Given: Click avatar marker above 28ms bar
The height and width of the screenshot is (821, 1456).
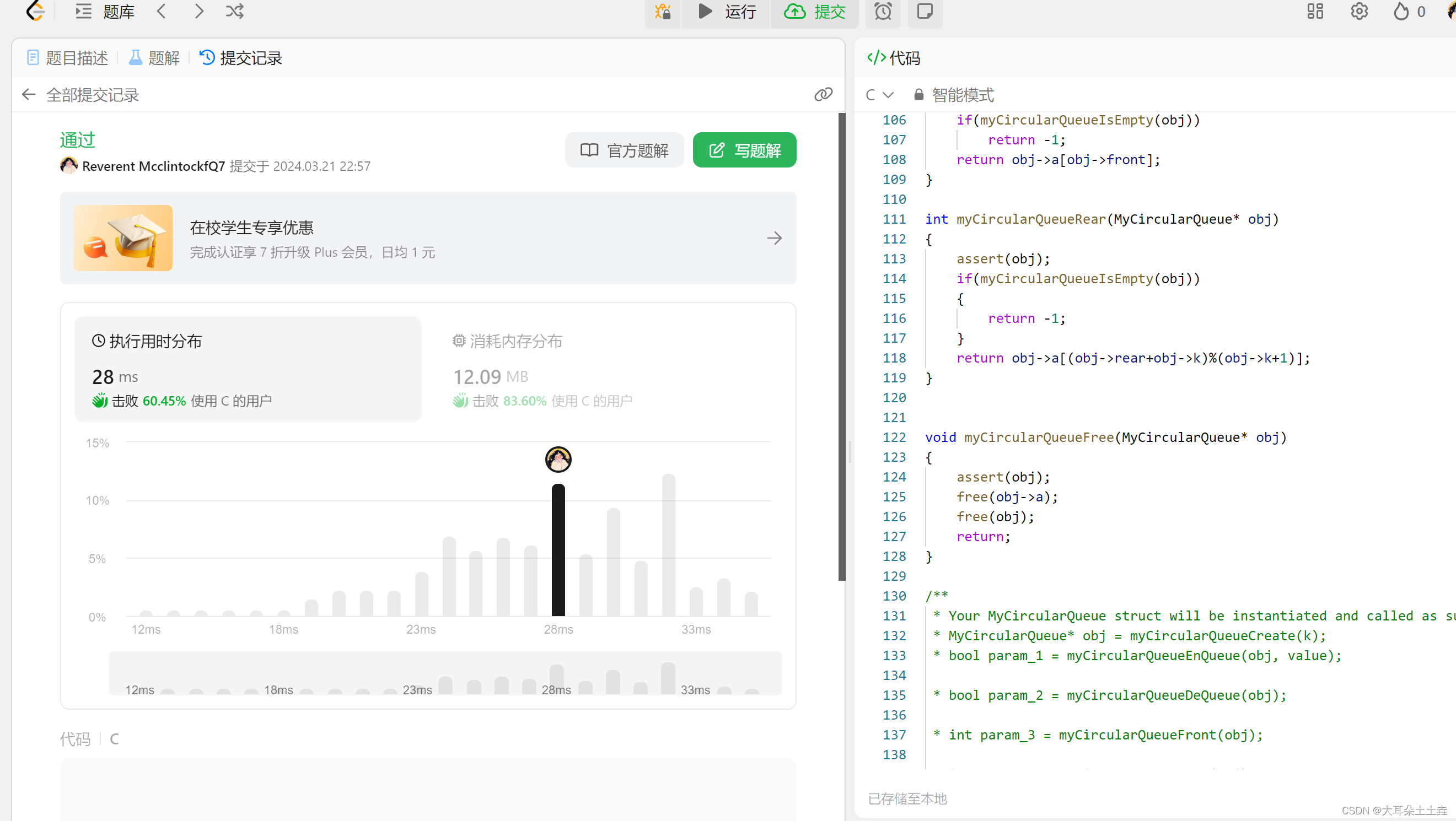Looking at the screenshot, I should coord(558,460).
